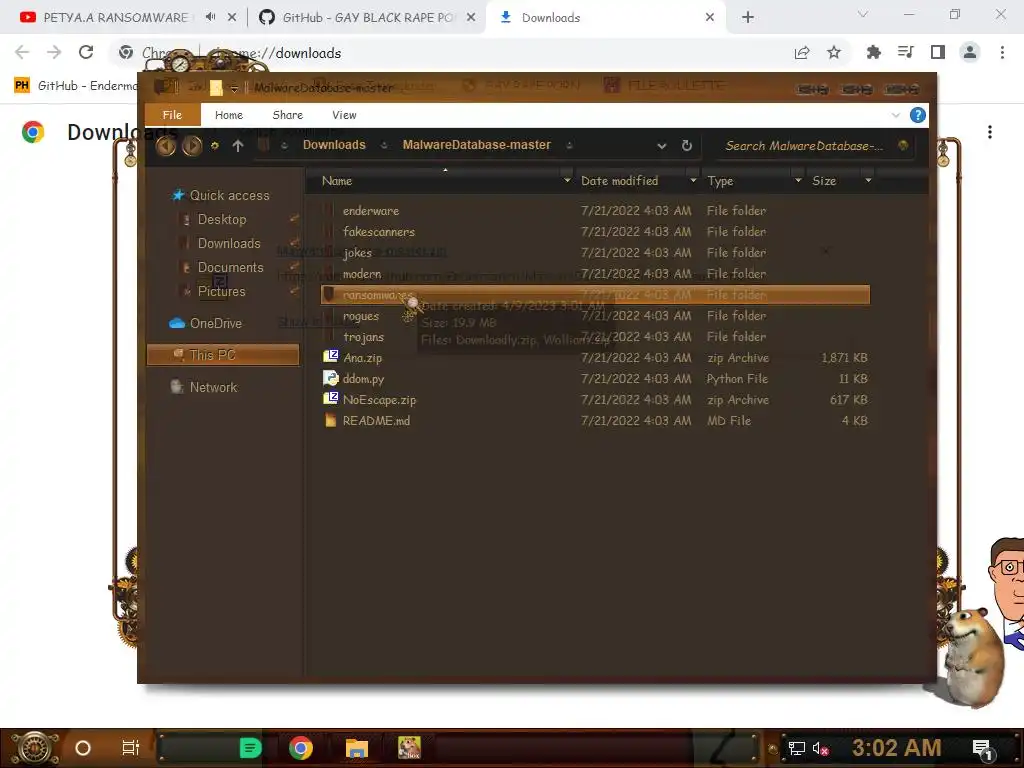1024x768 pixels.
Task: Refresh the current folder view
Action: click(x=686, y=146)
